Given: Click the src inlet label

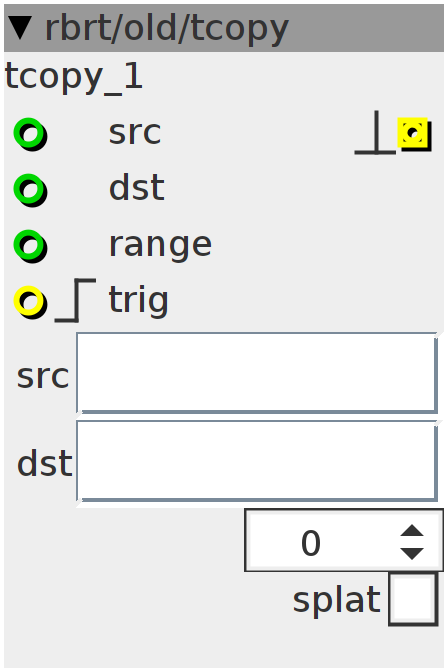Looking at the screenshot, I should click(135, 133).
